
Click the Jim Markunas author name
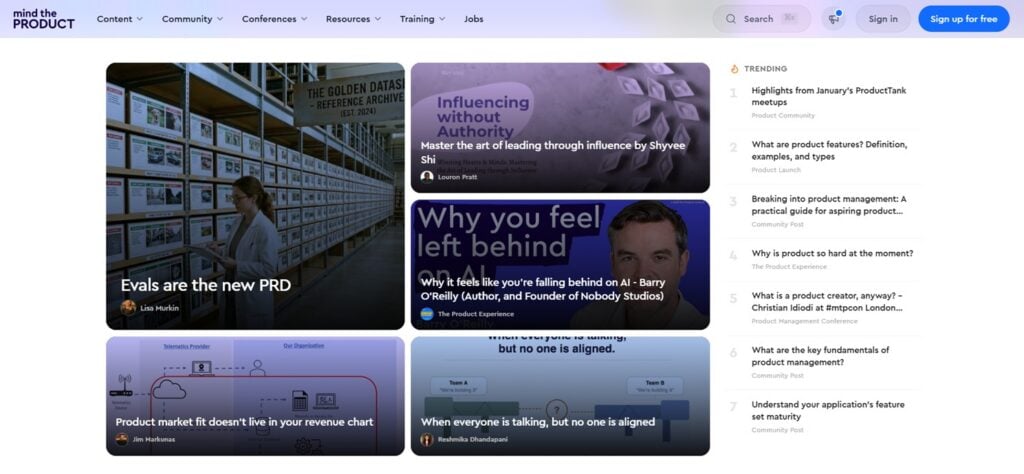click(153, 439)
